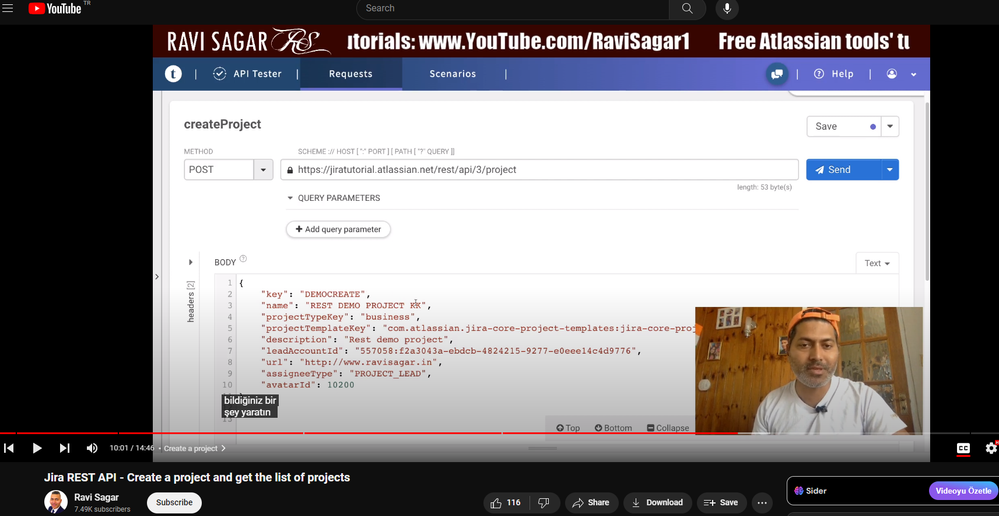
Task: Open the Save options dropdown arrow
Action: pyautogui.click(x=891, y=126)
